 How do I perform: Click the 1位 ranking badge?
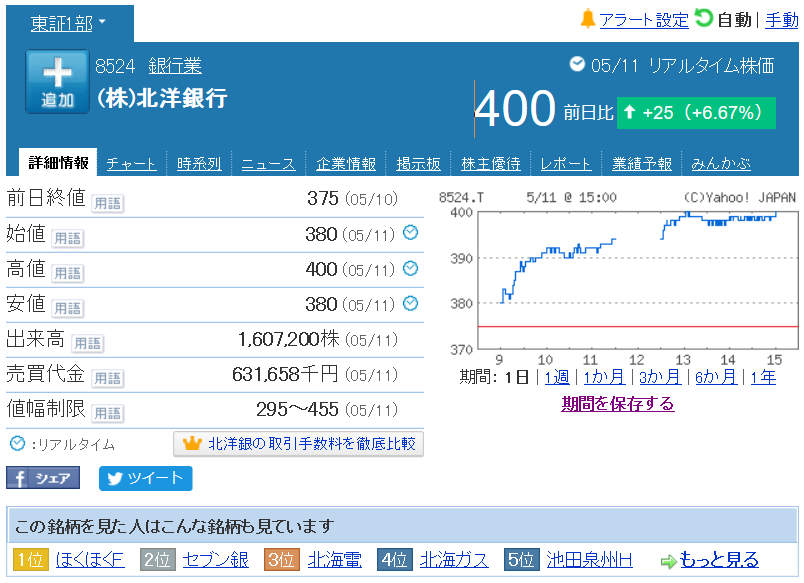coord(31,559)
